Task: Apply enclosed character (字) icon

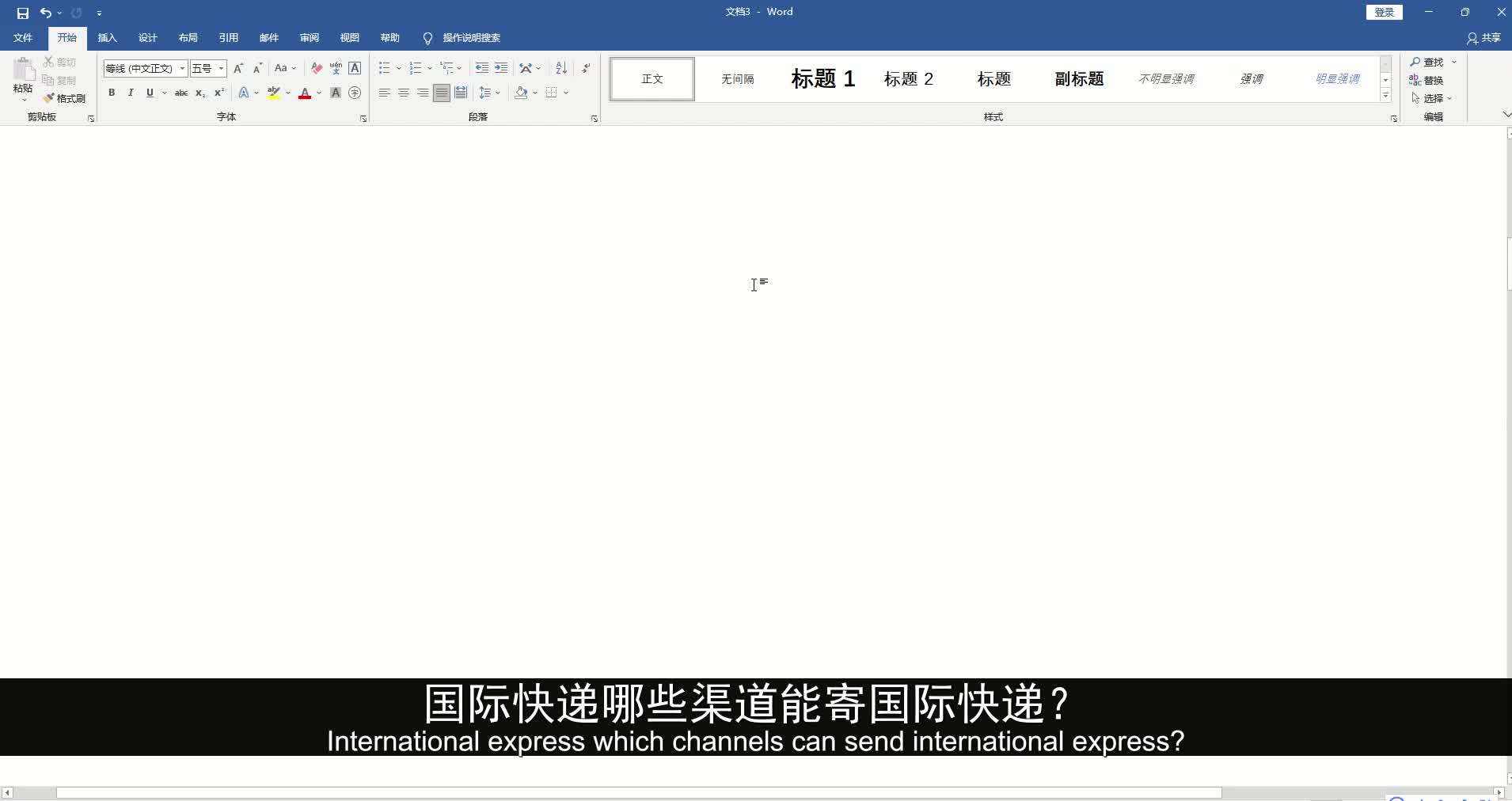Action: point(355,93)
